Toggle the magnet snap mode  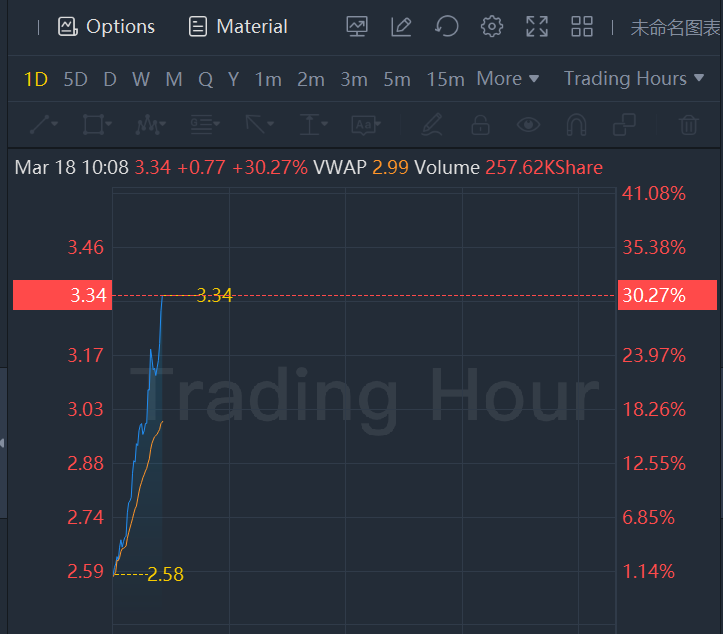(576, 125)
